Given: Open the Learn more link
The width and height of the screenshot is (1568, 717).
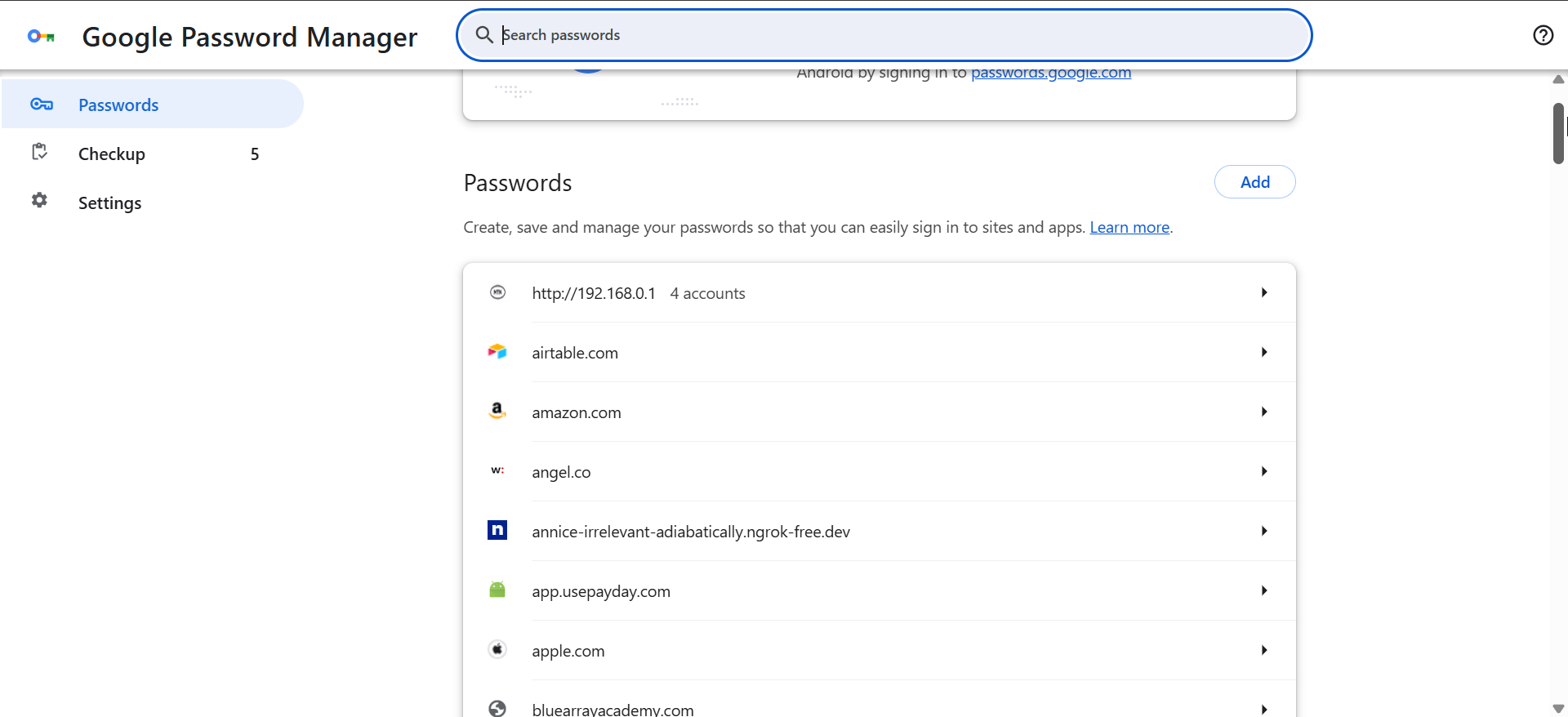Looking at the screenshot, I should pyautogui.click(x=1129, y=228).
